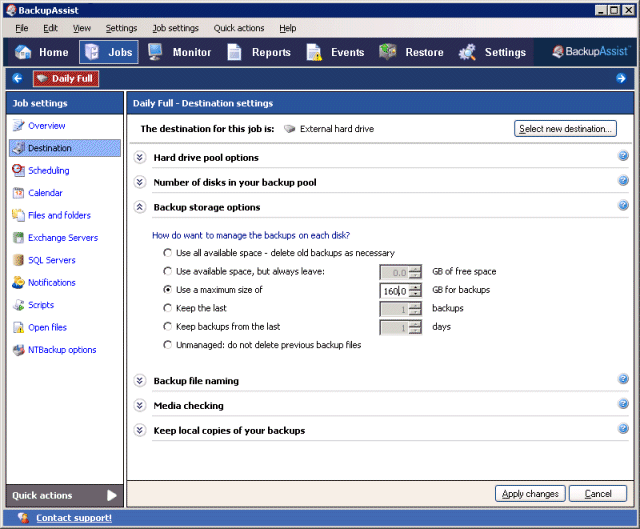Select Use a maximum size of option
Viewport: 640px width, 529px height.
(167, 289)
